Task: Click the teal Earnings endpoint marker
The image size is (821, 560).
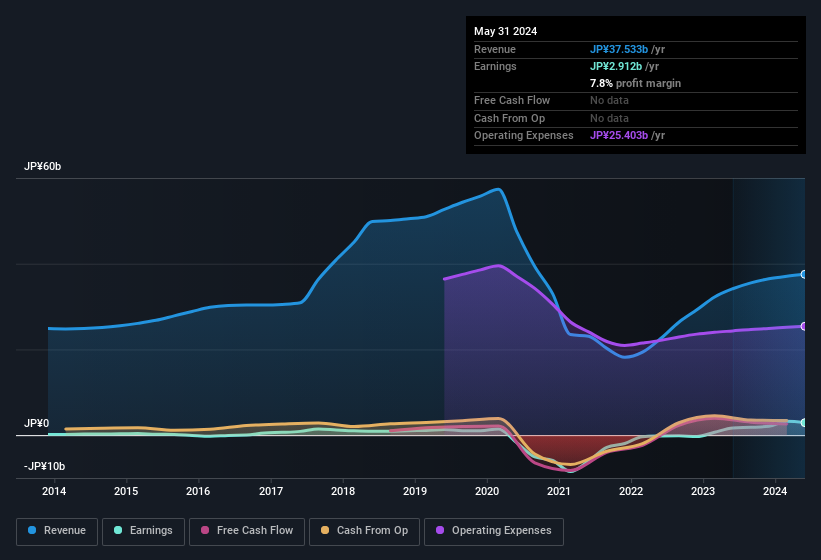Action: [x=804, y=422]
